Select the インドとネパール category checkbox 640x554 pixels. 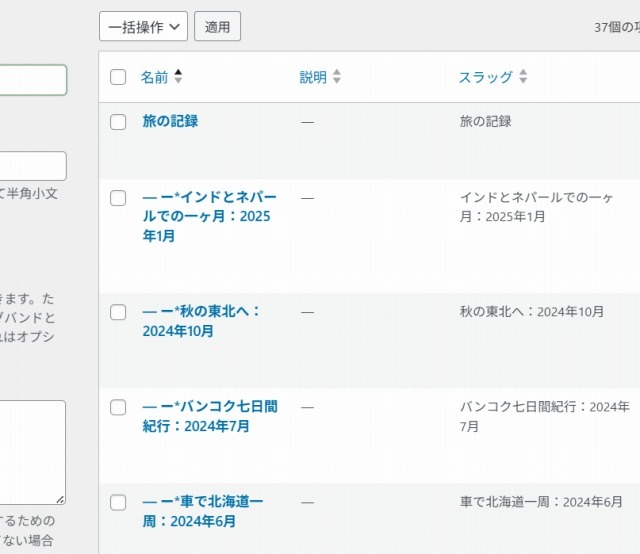coord(118,198)
